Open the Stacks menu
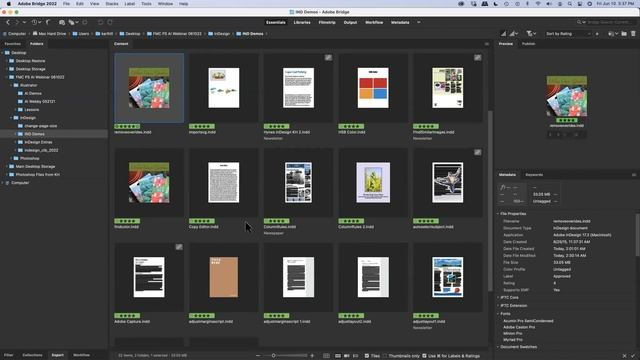 [112, 4]
